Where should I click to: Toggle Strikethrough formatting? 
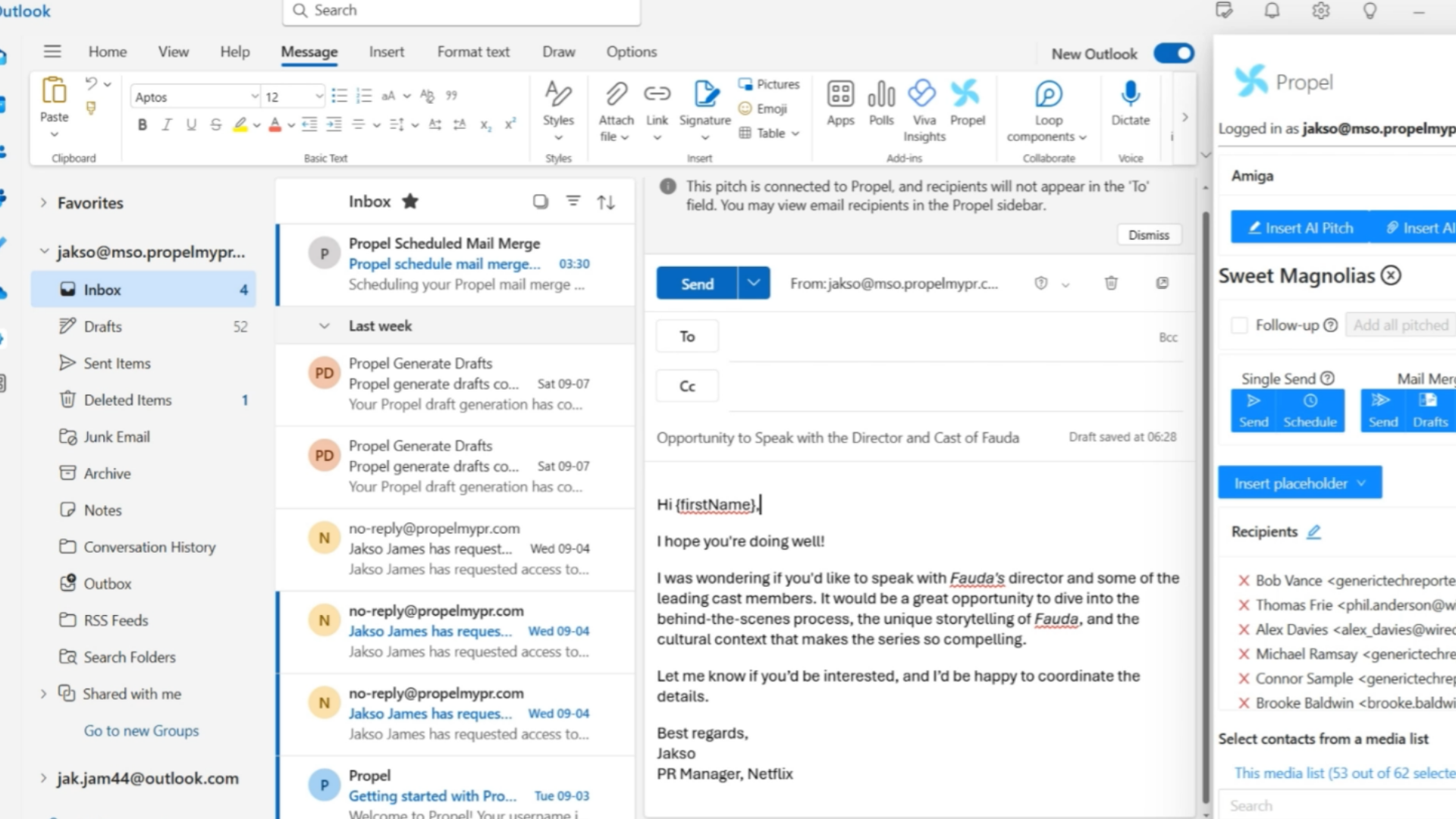[215, 125]
